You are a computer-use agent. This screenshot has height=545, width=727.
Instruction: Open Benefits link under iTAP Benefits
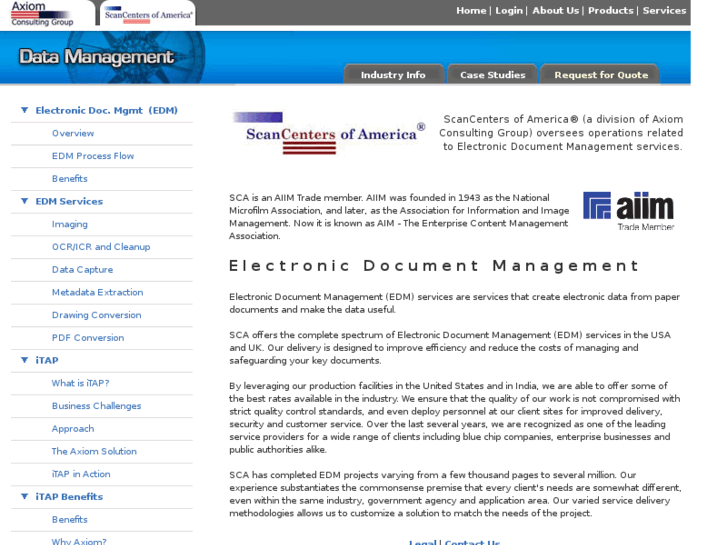coord(70,519)
